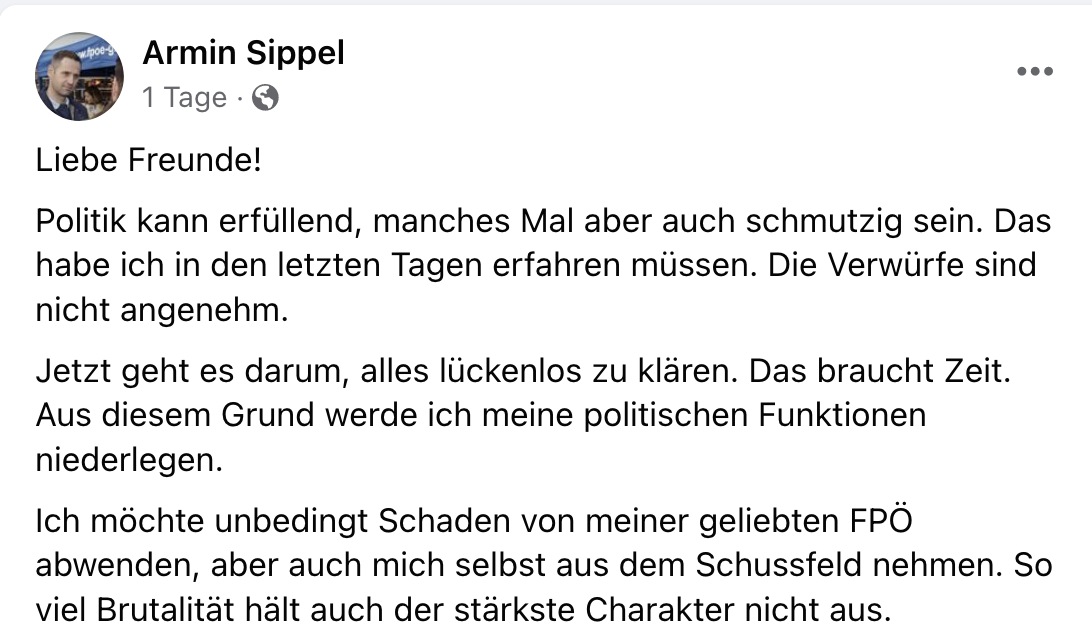The height and width of the screenshot is (636, 1092).
Task: Click the word 'Charakter' in last line
Action: click(x=660, y=610)
